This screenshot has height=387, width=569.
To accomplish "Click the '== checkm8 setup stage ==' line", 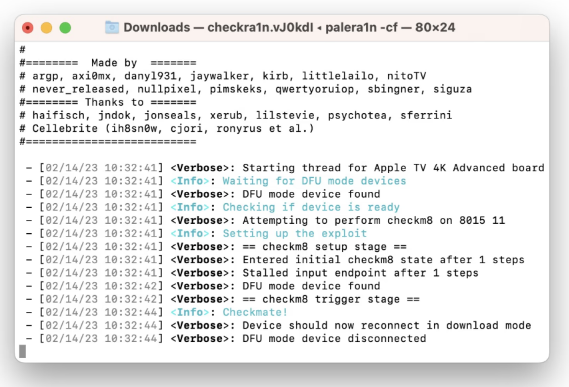I will [x=324, y=247].
